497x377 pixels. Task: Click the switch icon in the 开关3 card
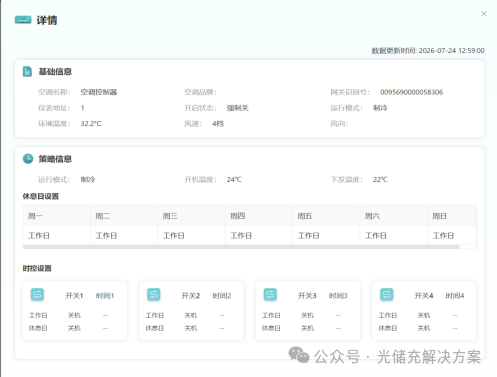[x=270, y=295]
